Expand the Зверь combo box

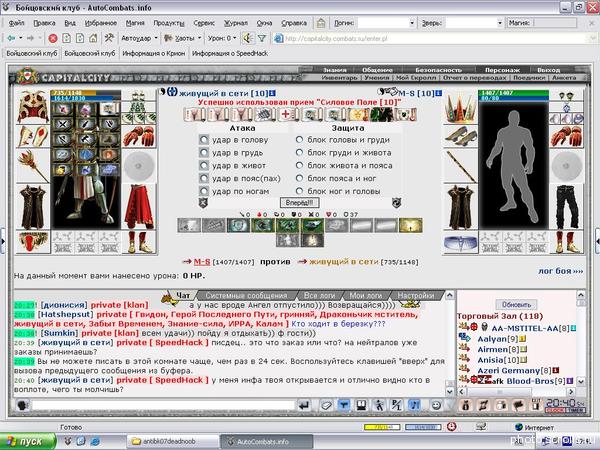click(x=499, y=23)
